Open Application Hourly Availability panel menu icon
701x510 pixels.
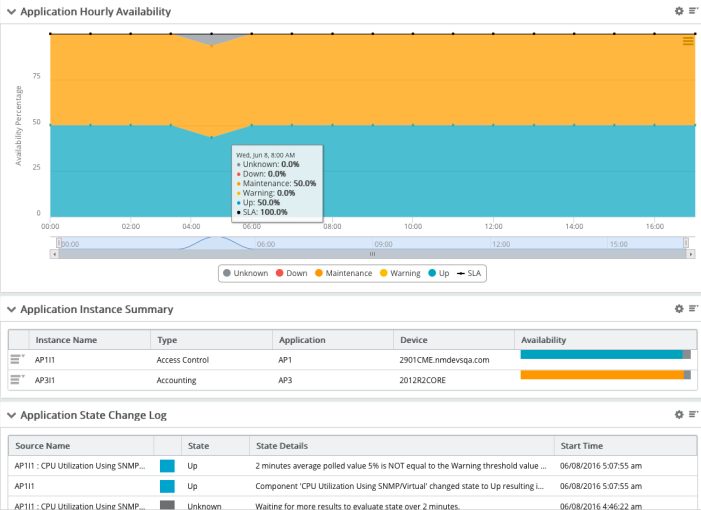693,11
